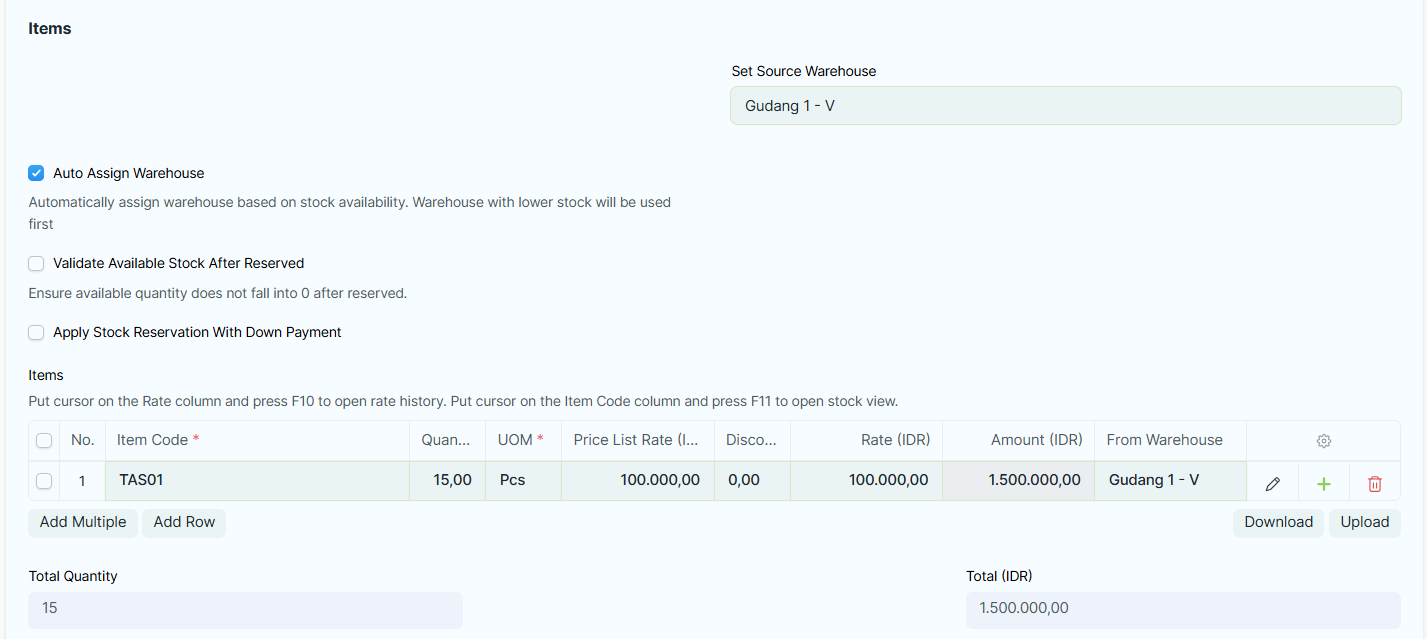Open the UOM cell showing Pcs
The image size is (1427, 639).
(523, 481)
